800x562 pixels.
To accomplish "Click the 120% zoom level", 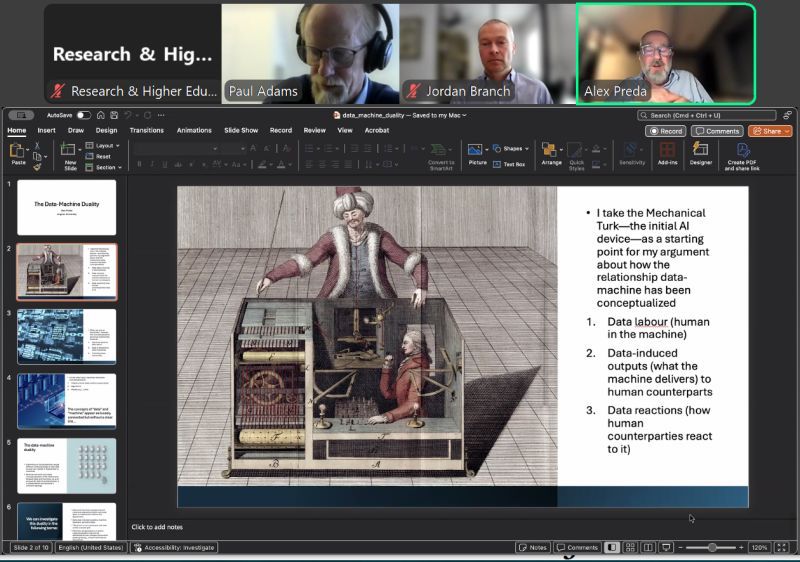I will click(759, 548).
